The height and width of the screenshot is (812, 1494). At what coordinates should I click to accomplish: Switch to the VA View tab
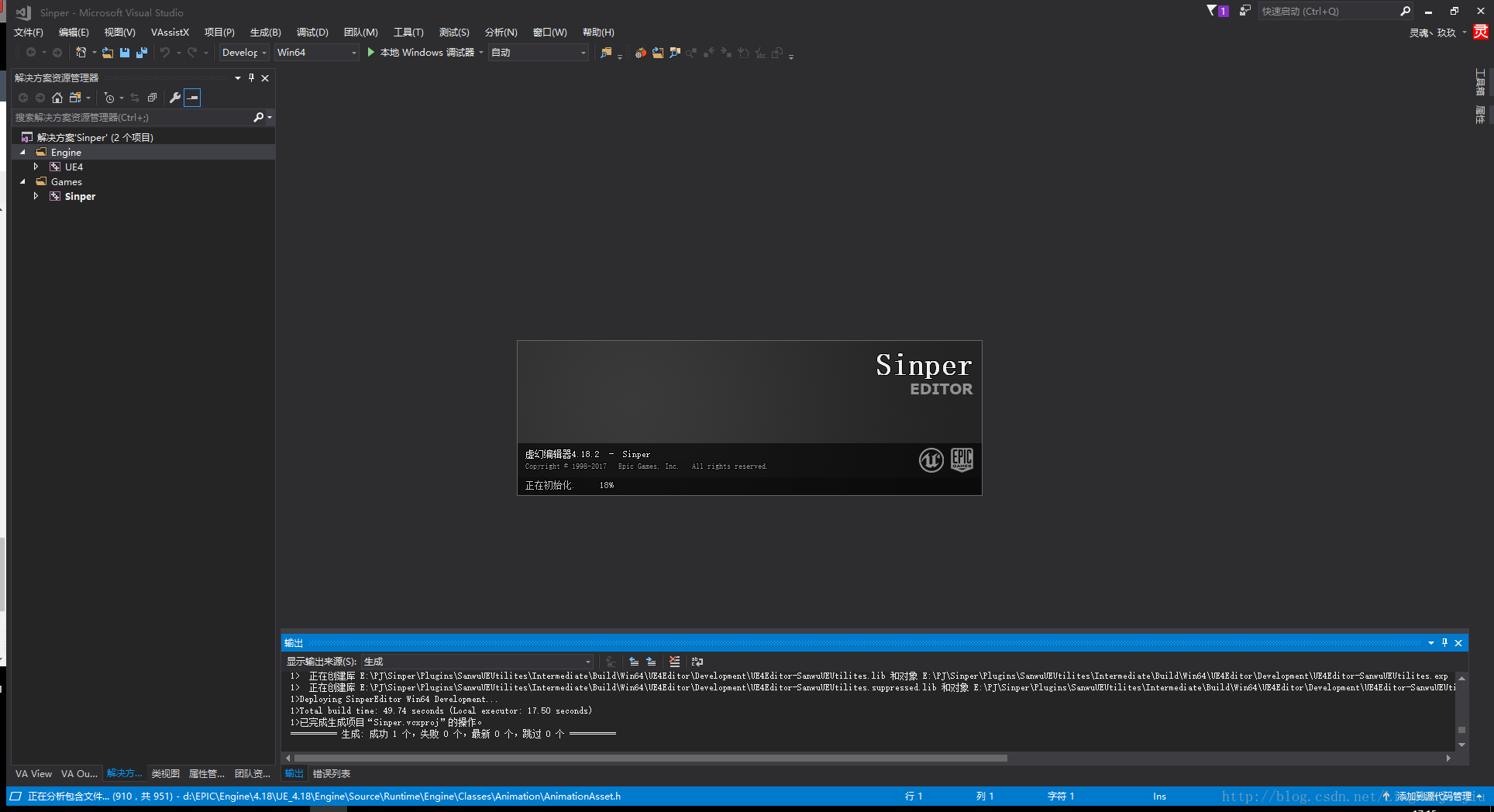click(x=33, y=773)
